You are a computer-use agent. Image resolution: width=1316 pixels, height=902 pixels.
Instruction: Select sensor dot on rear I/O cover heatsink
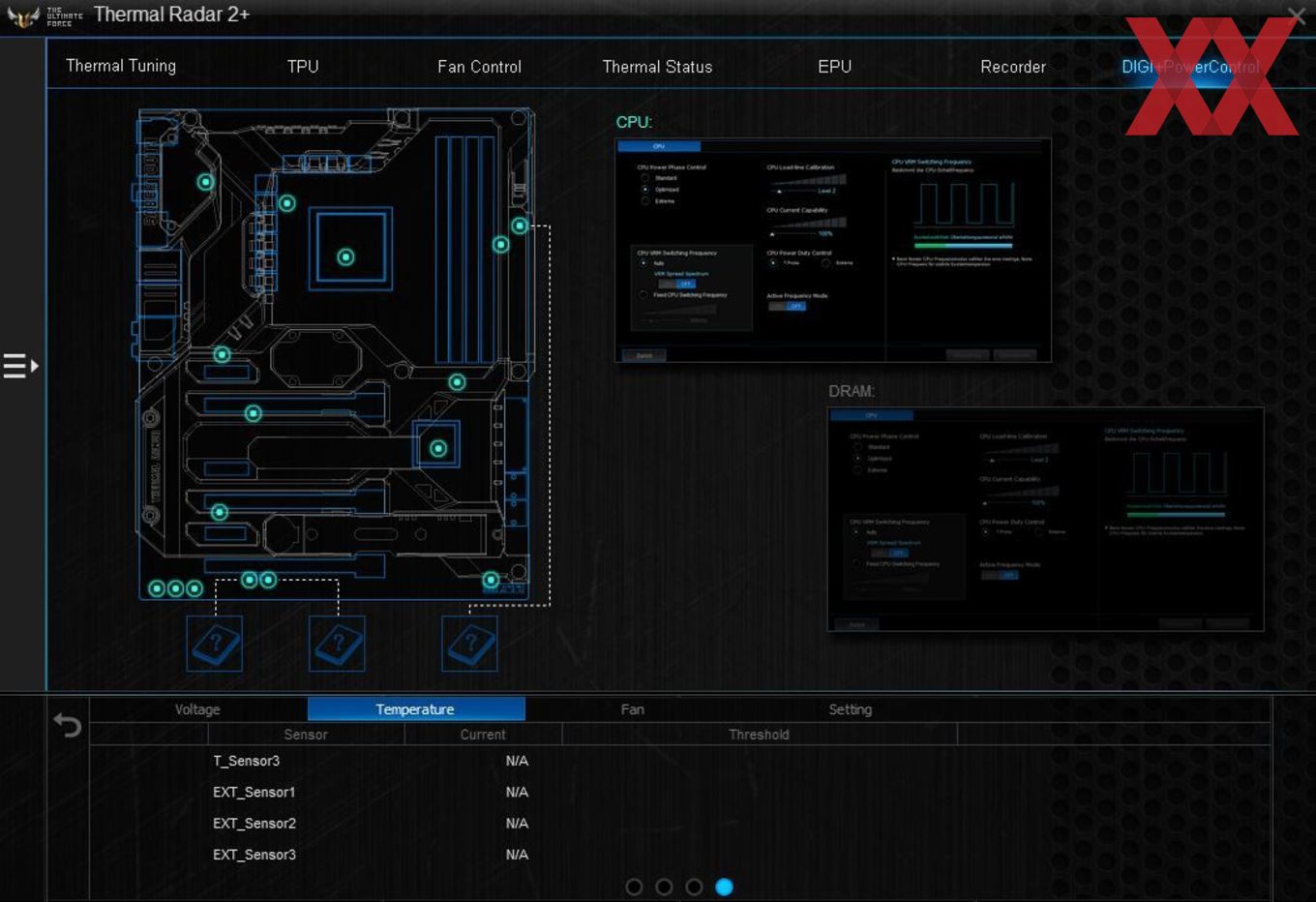pos(205,182)
